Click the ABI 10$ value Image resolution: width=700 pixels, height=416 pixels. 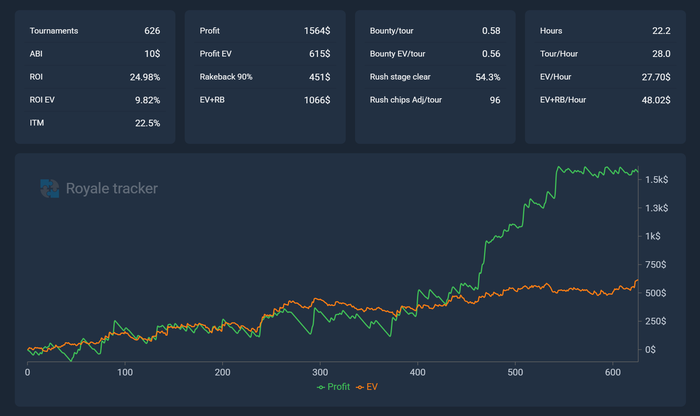(x=152, y=54)
